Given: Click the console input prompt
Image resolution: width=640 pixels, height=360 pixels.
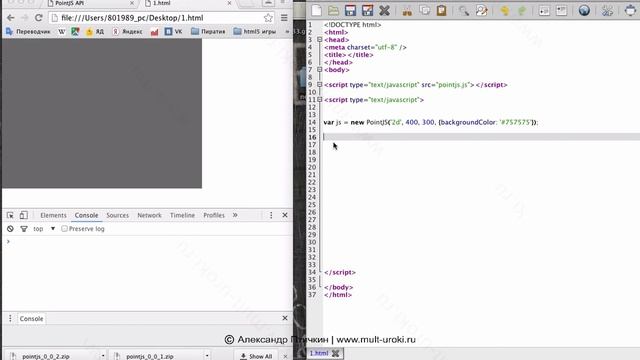Looking at the screenshot, I should click(x=147, y=241).
